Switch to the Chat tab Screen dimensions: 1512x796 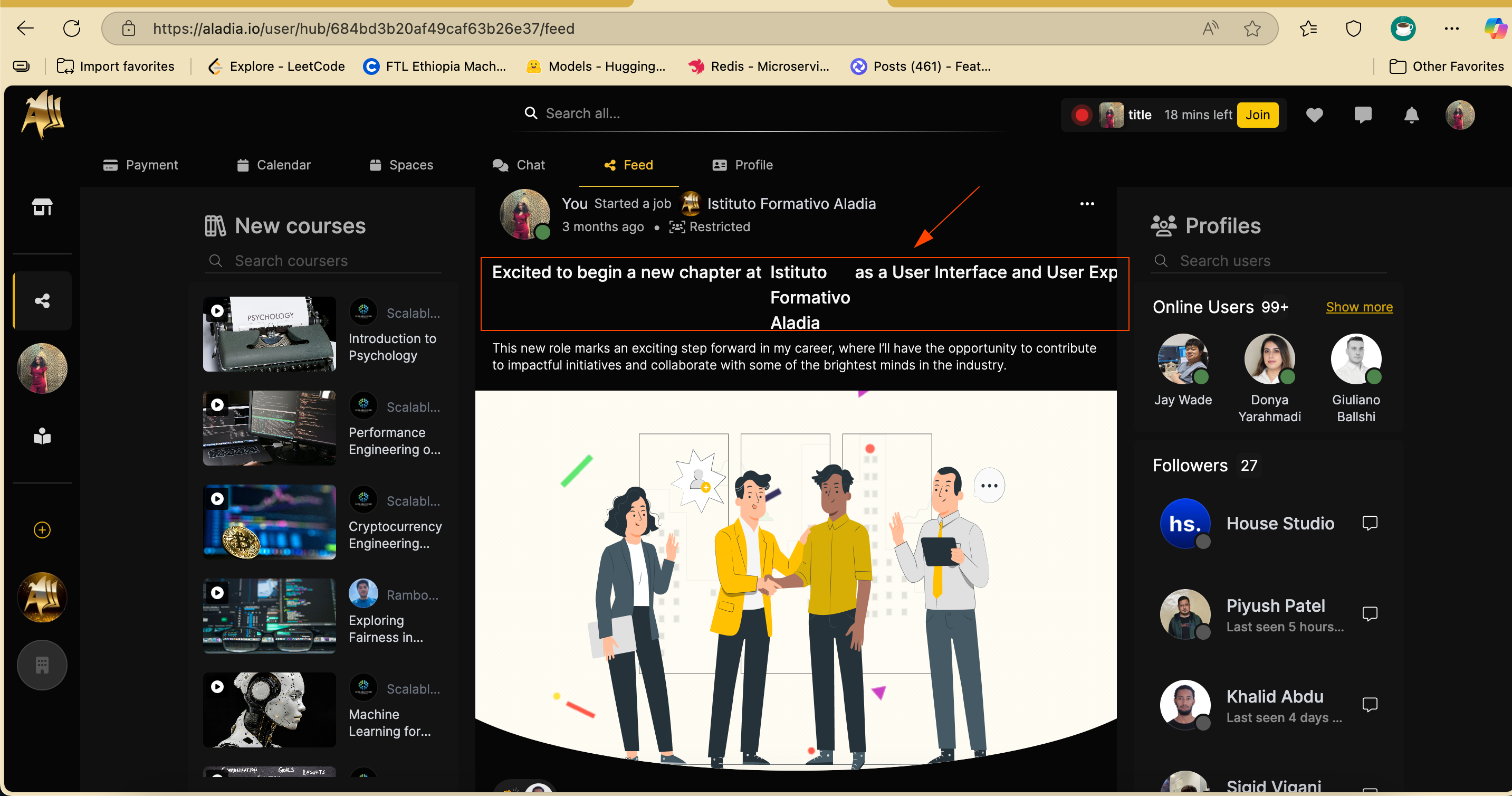[519, 165]
